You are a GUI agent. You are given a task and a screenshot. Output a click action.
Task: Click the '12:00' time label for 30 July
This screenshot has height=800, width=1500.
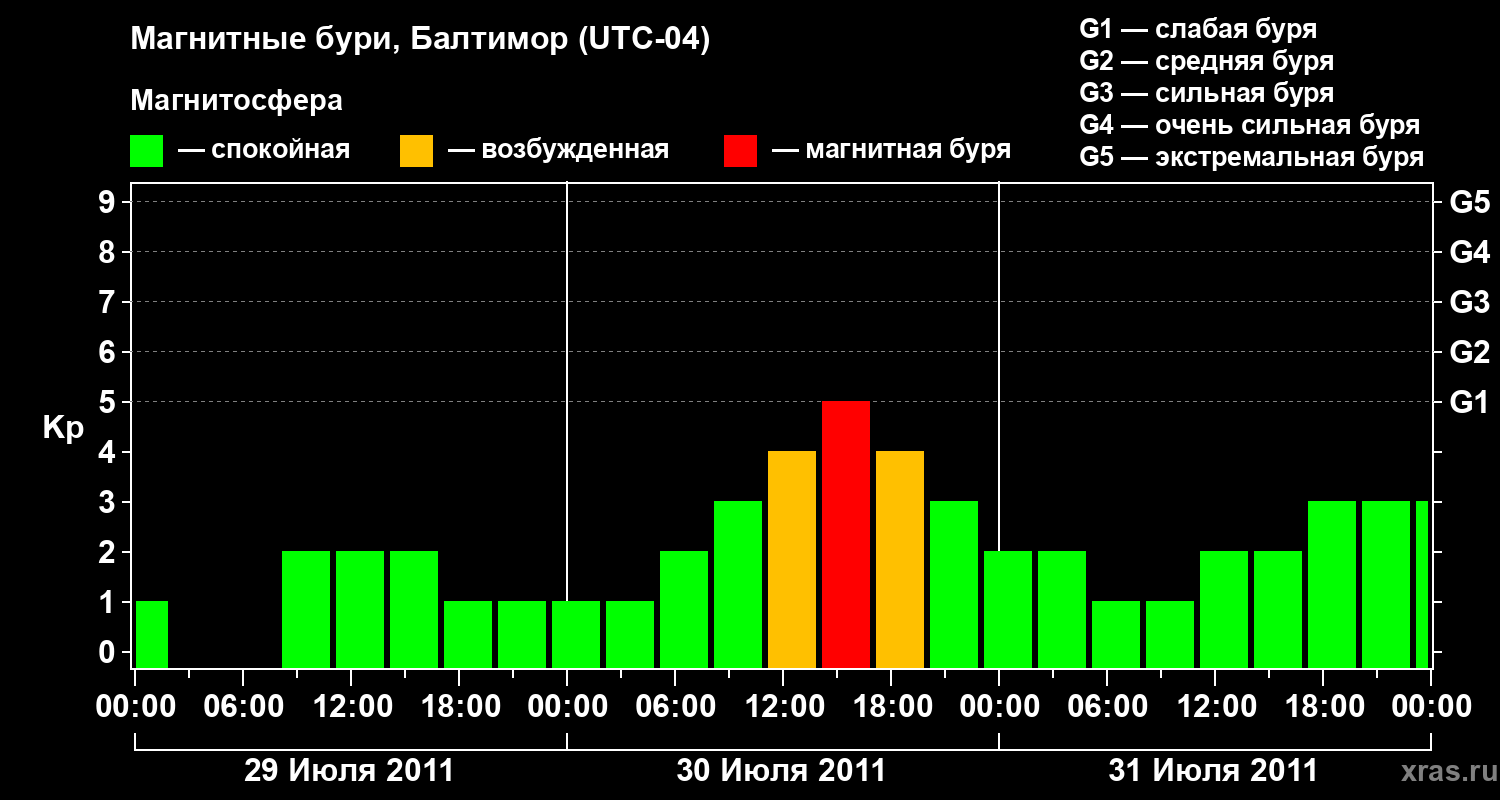783,707
